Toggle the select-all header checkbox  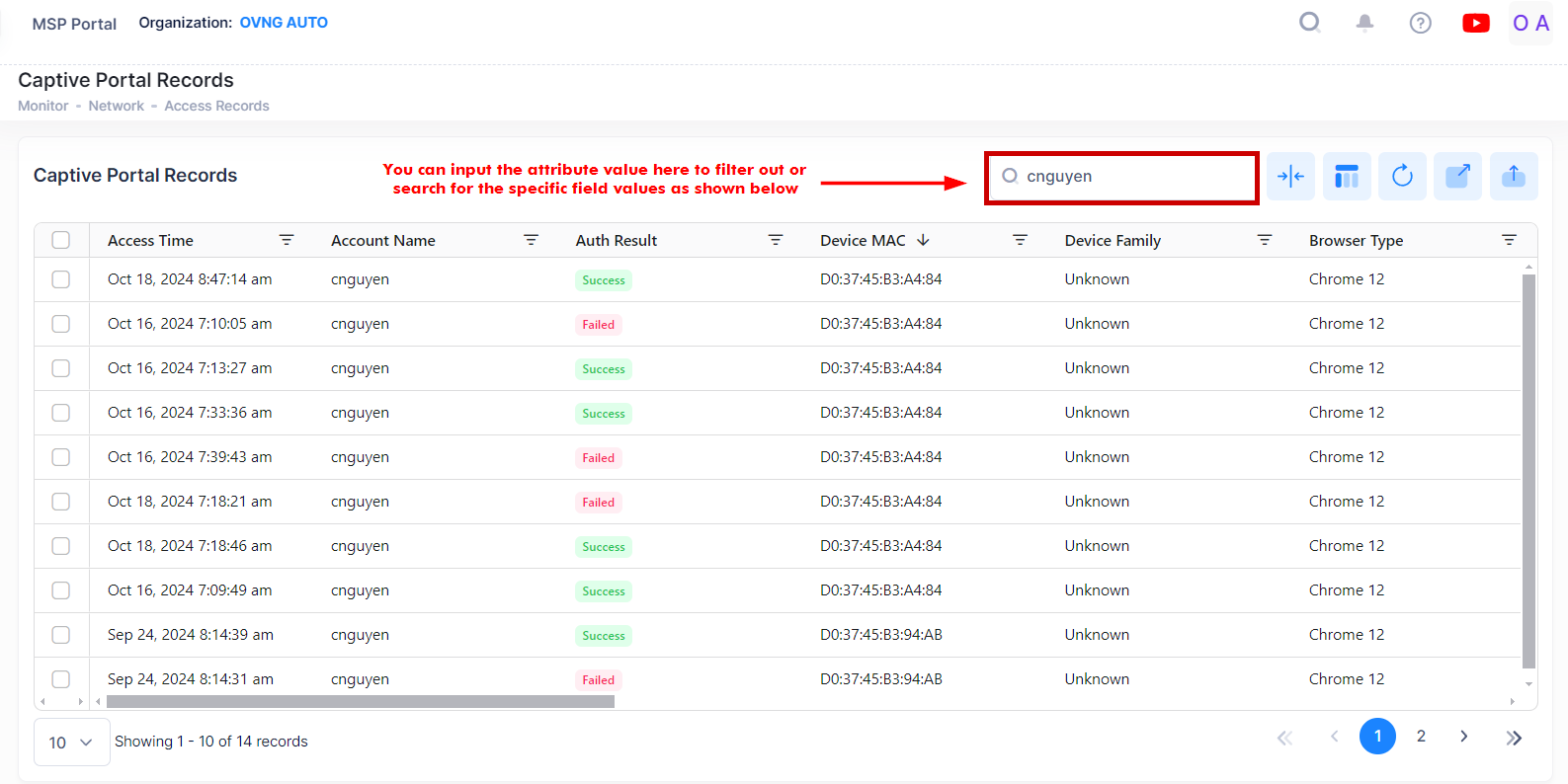61,240
